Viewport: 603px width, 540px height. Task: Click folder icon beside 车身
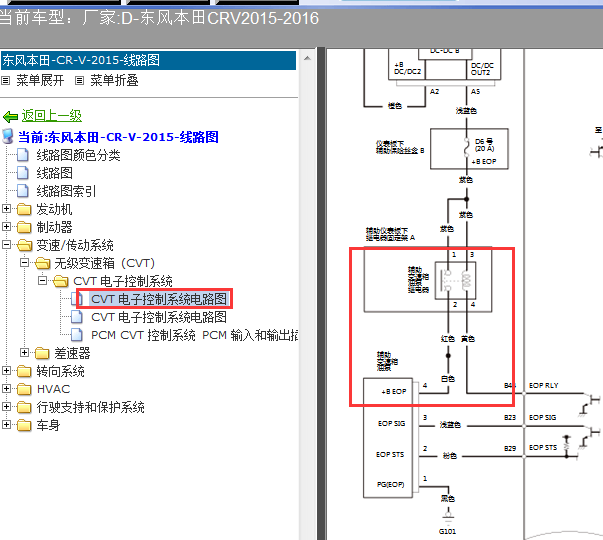24,425
